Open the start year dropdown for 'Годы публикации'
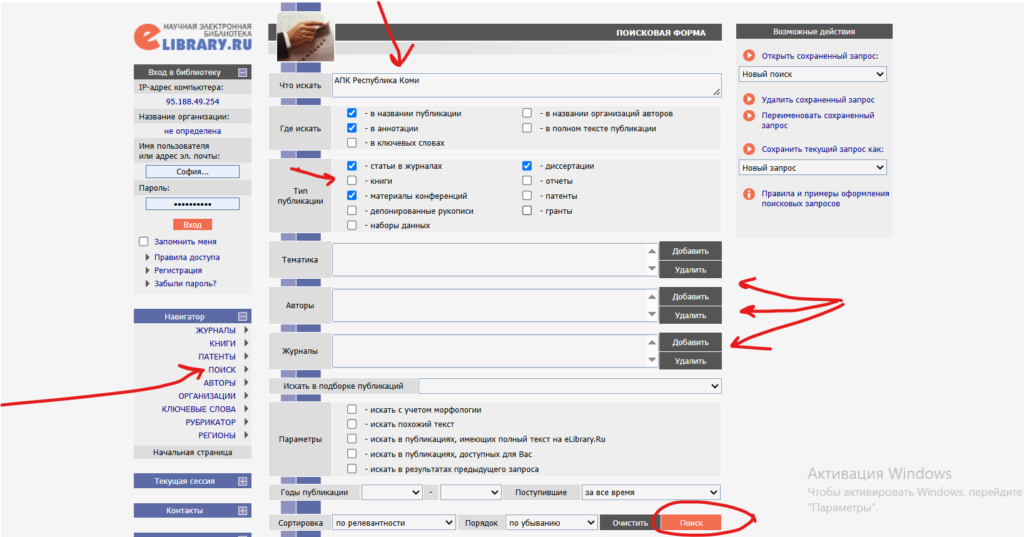Image resolution: width=1024 pixels, height=537 pixels. pos(392,493)
